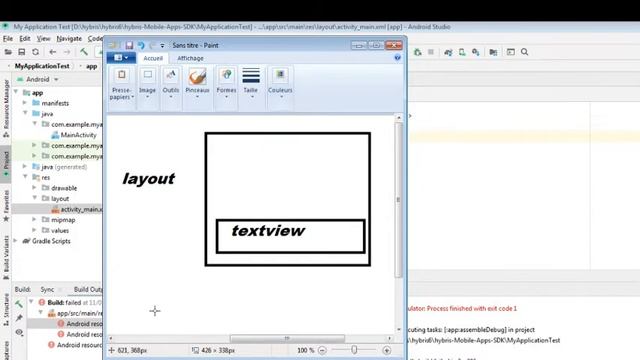Click the Redo arrow in Paint title bar

(x=153, y=45)
